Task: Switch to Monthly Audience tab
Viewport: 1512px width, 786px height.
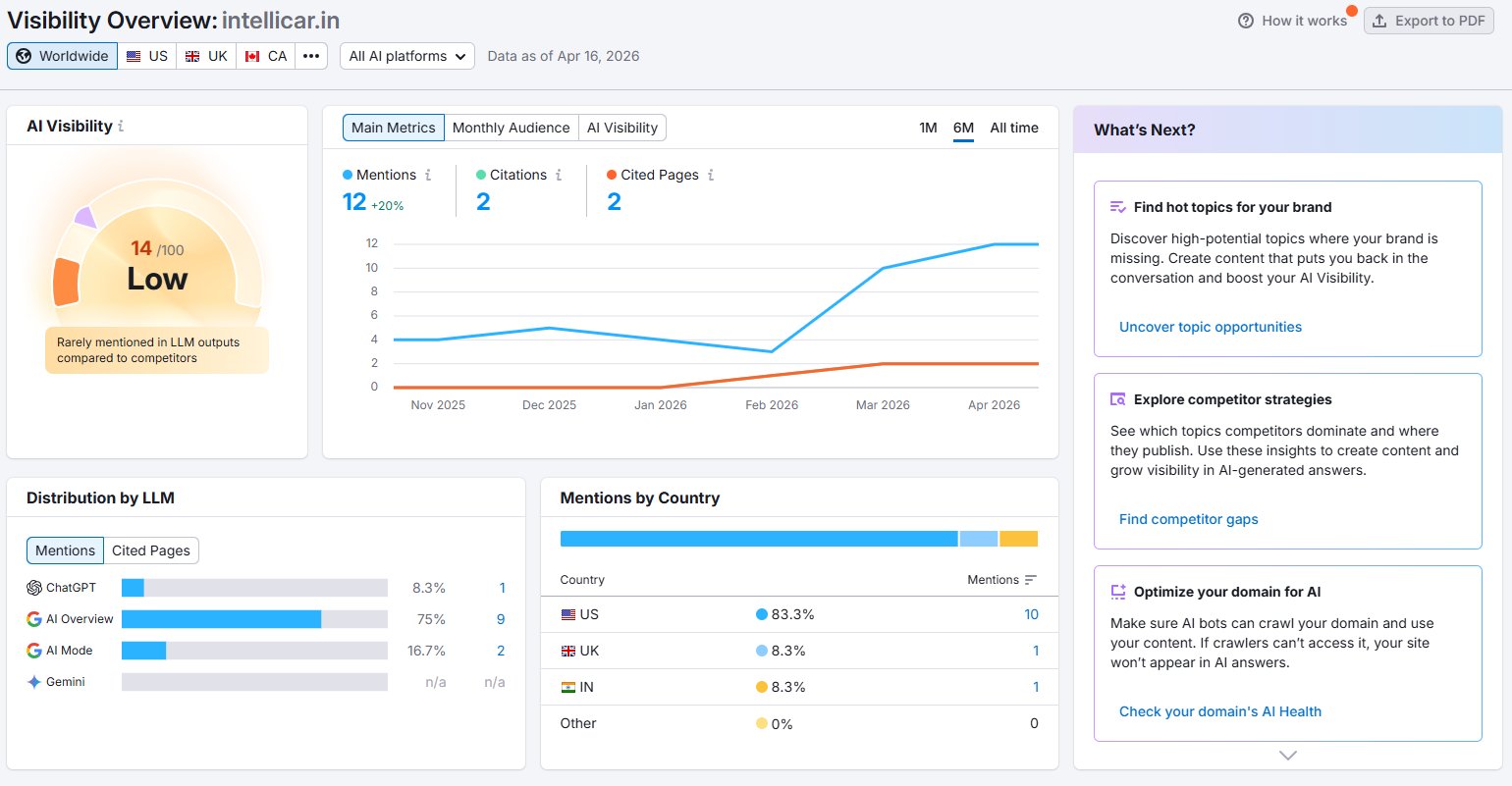Action: pos(511,128)
